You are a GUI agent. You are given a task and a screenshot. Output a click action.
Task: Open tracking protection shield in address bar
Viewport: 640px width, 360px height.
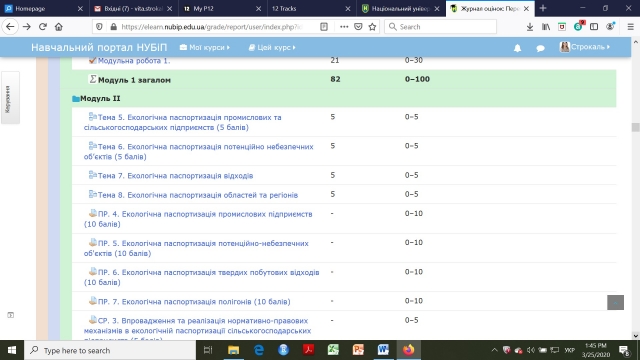click(x=99, y=27)
